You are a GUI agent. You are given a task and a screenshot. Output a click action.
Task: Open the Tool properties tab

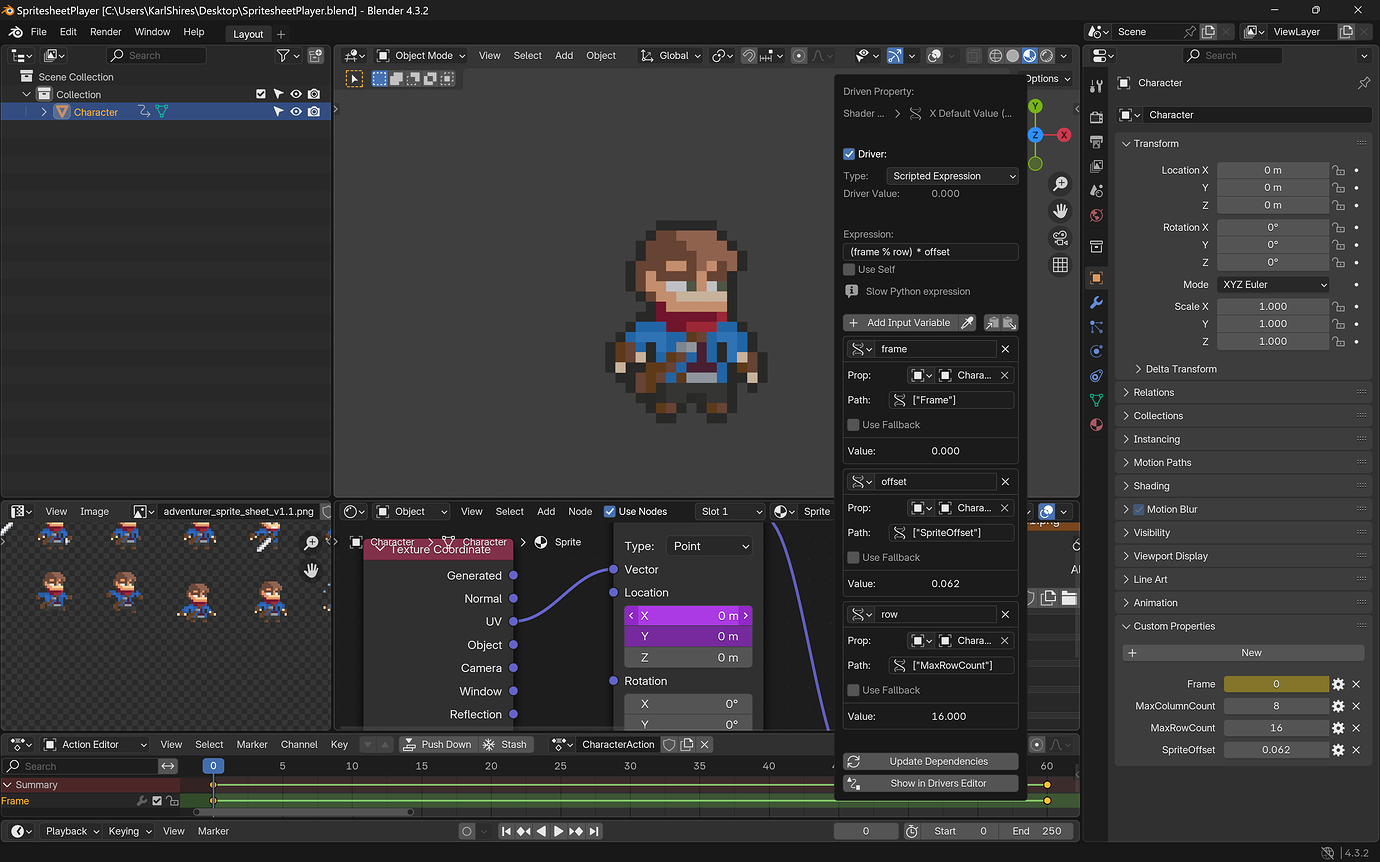pyautogui.click(x=1096, y=87)
